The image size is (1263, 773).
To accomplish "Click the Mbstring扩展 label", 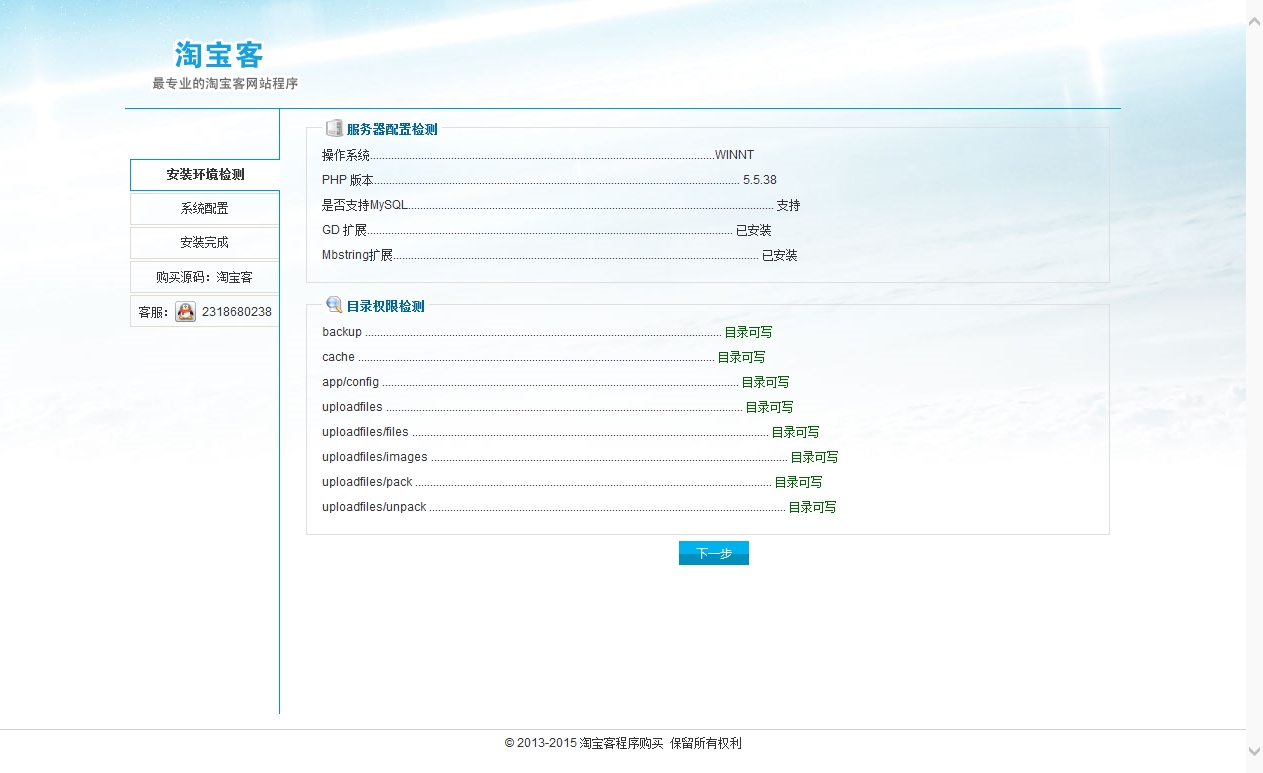I will point(357,255).
